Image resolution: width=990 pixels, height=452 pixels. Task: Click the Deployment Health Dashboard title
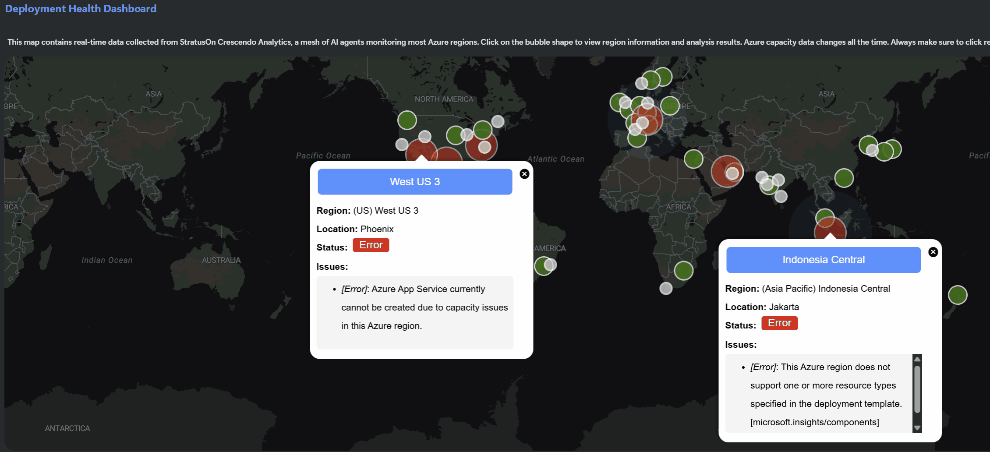(81, 9)
